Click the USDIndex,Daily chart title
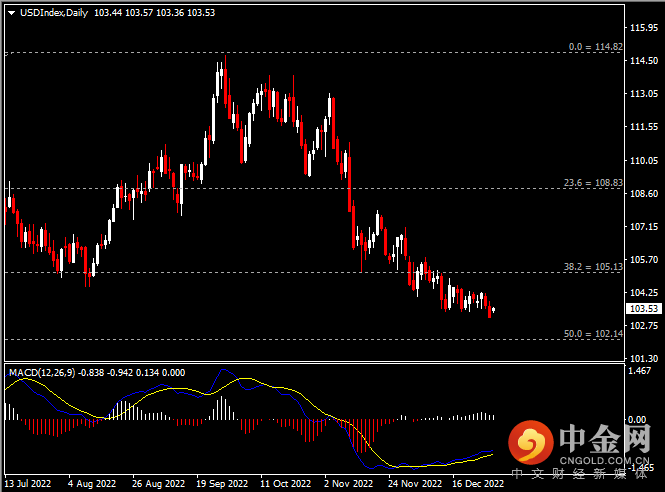The image size is (665, 492). click(53, 12)
